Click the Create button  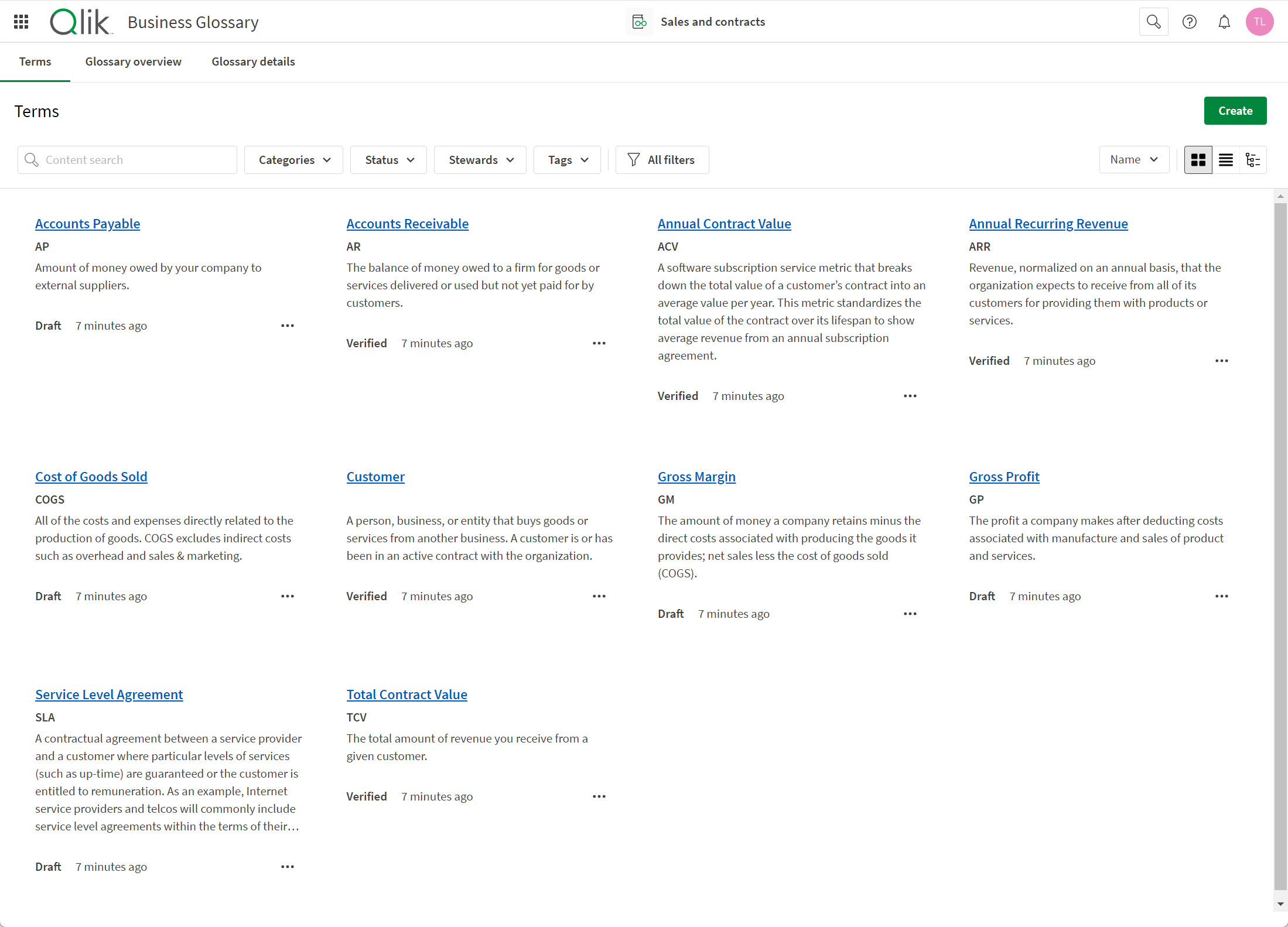(1235, 110)
